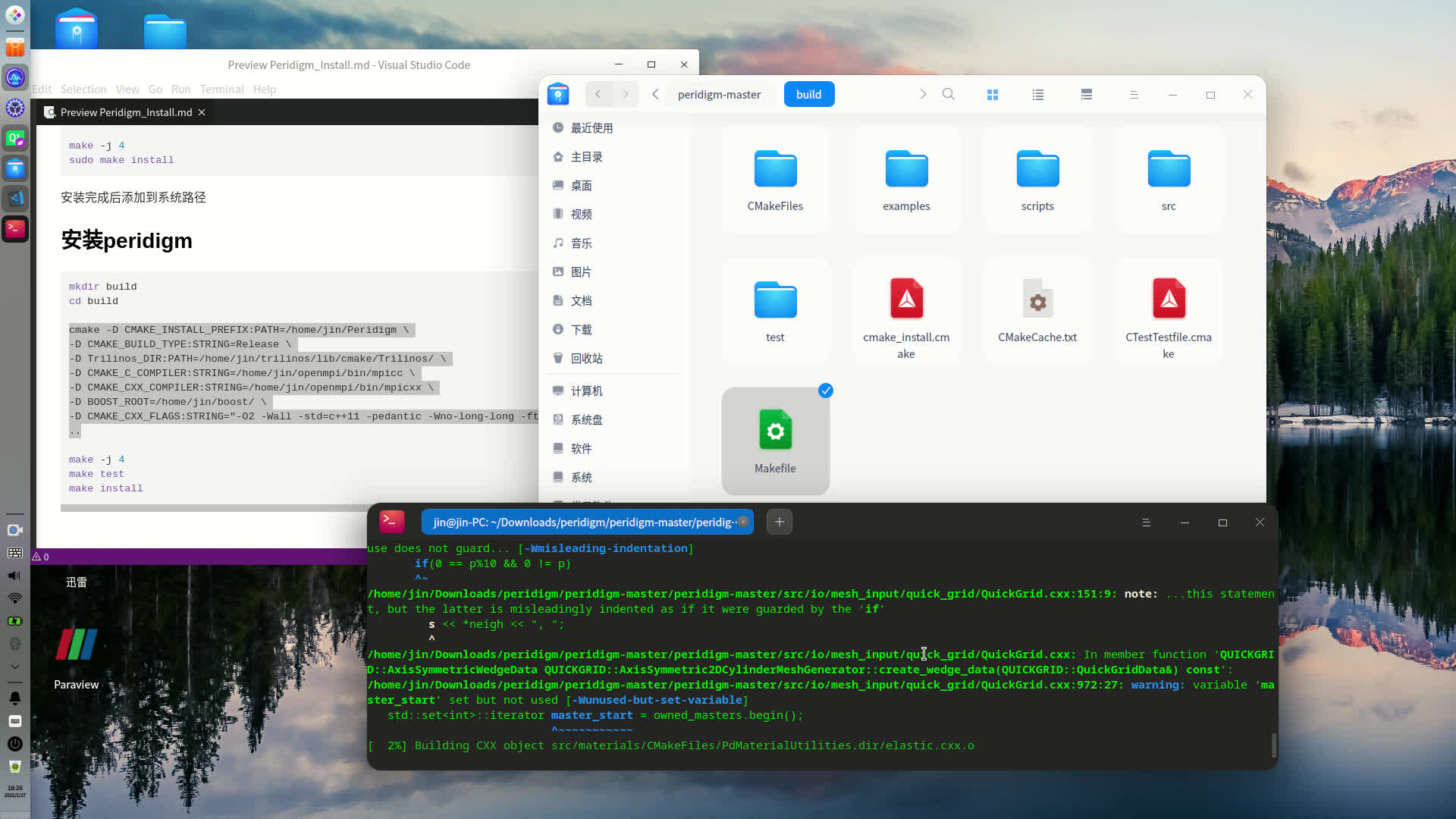Mute system volume from the tray

pyautogui.click(x=14, y=575)
